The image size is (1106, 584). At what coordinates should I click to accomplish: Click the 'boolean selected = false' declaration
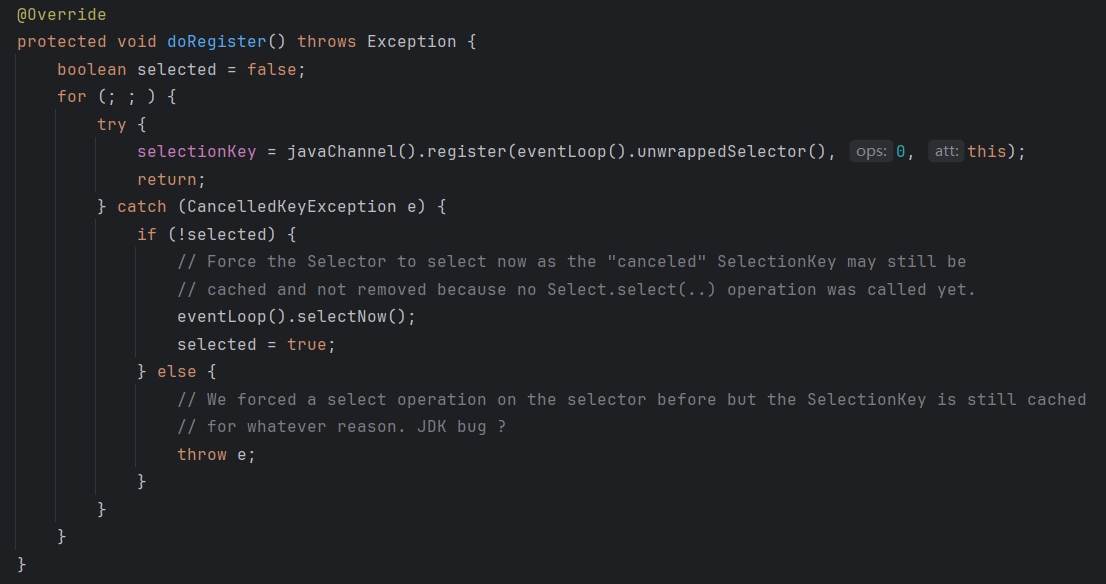point(181,69)
